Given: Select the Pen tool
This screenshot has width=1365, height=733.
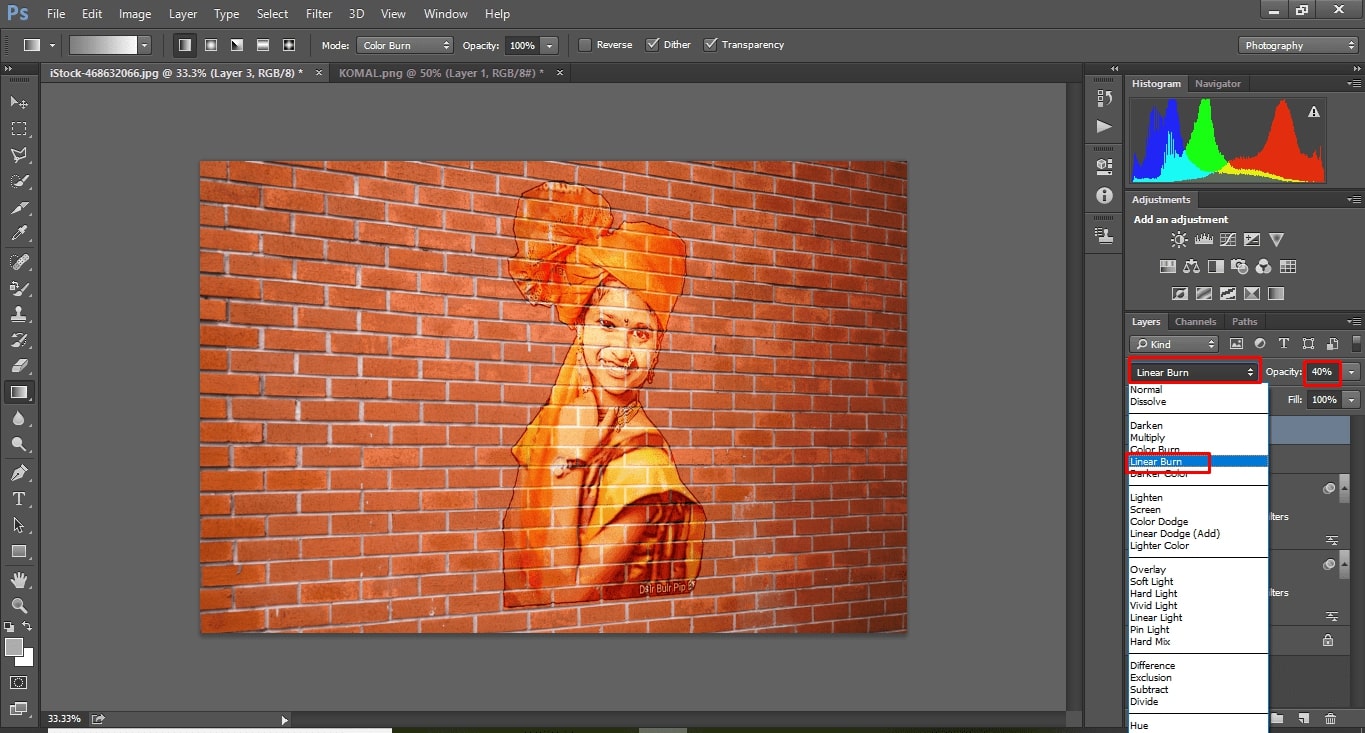Looking at the screenshot, I should [19, 472].
